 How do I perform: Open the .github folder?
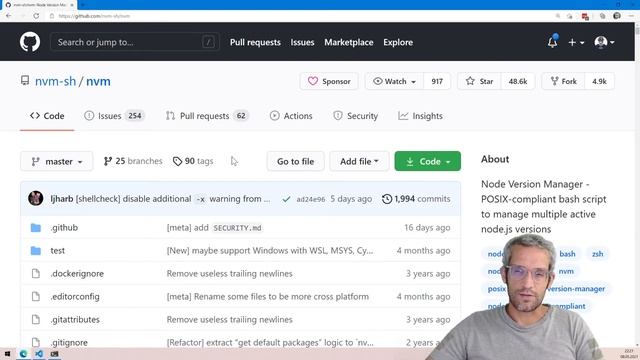(x=64, y=227)
